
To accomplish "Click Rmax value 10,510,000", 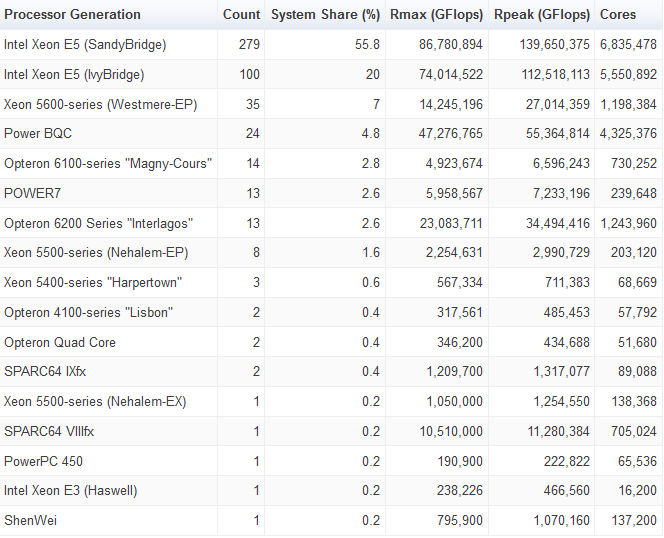I will point(451,431).
